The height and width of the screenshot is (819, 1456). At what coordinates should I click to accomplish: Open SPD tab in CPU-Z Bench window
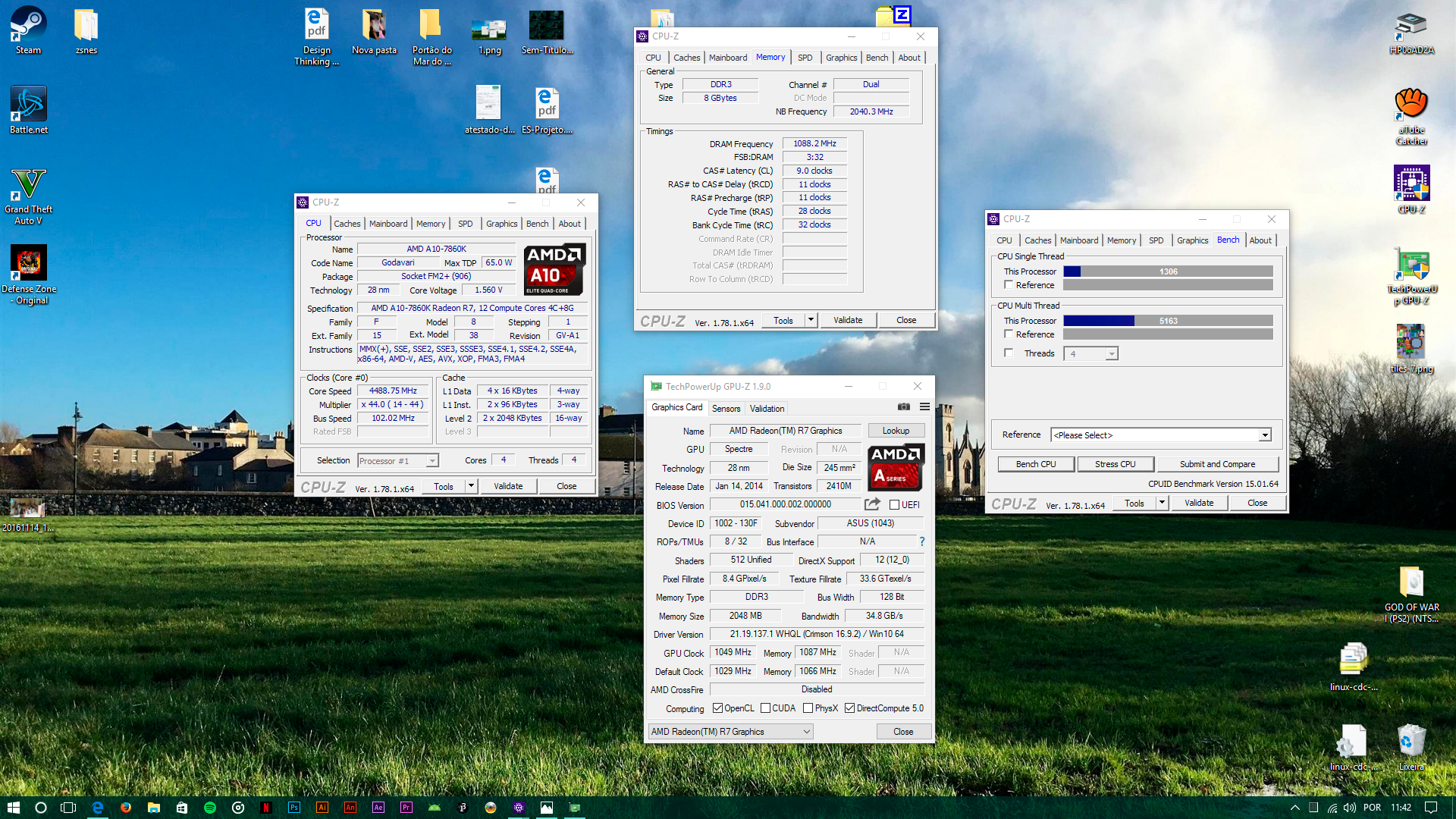pos(1156,240)
